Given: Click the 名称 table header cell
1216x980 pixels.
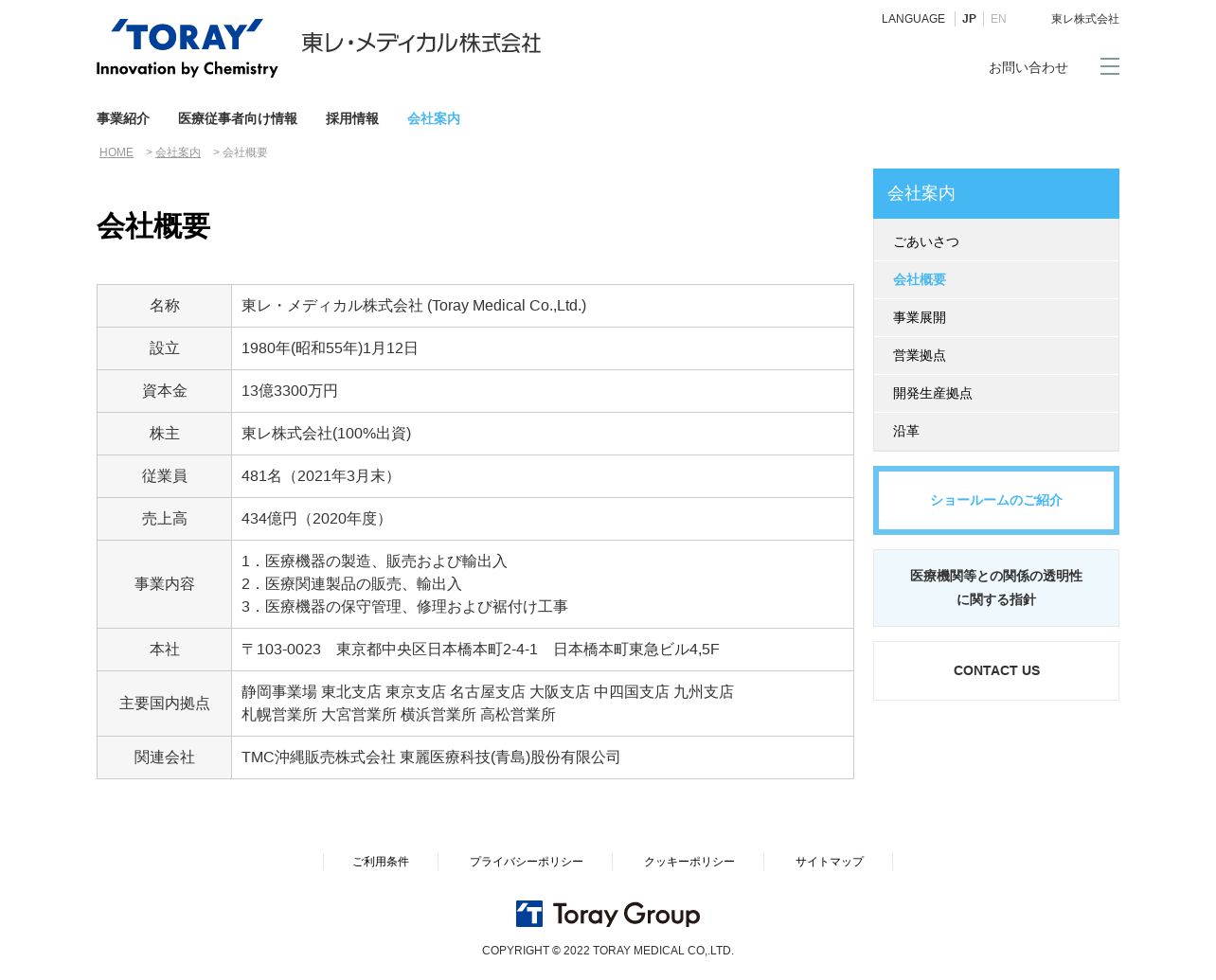Looking at the screenshot, I should click(165, 306).
